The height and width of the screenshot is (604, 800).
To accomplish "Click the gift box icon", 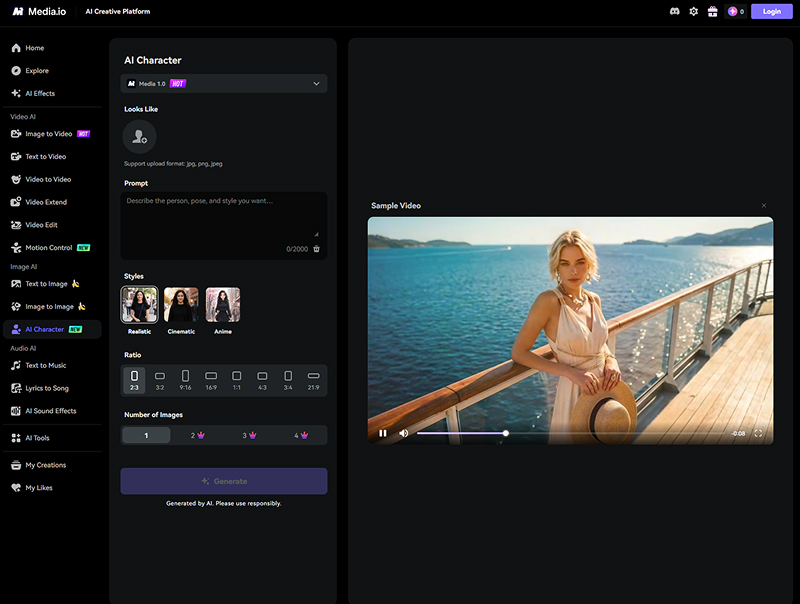I will click(x=712, y=12).
